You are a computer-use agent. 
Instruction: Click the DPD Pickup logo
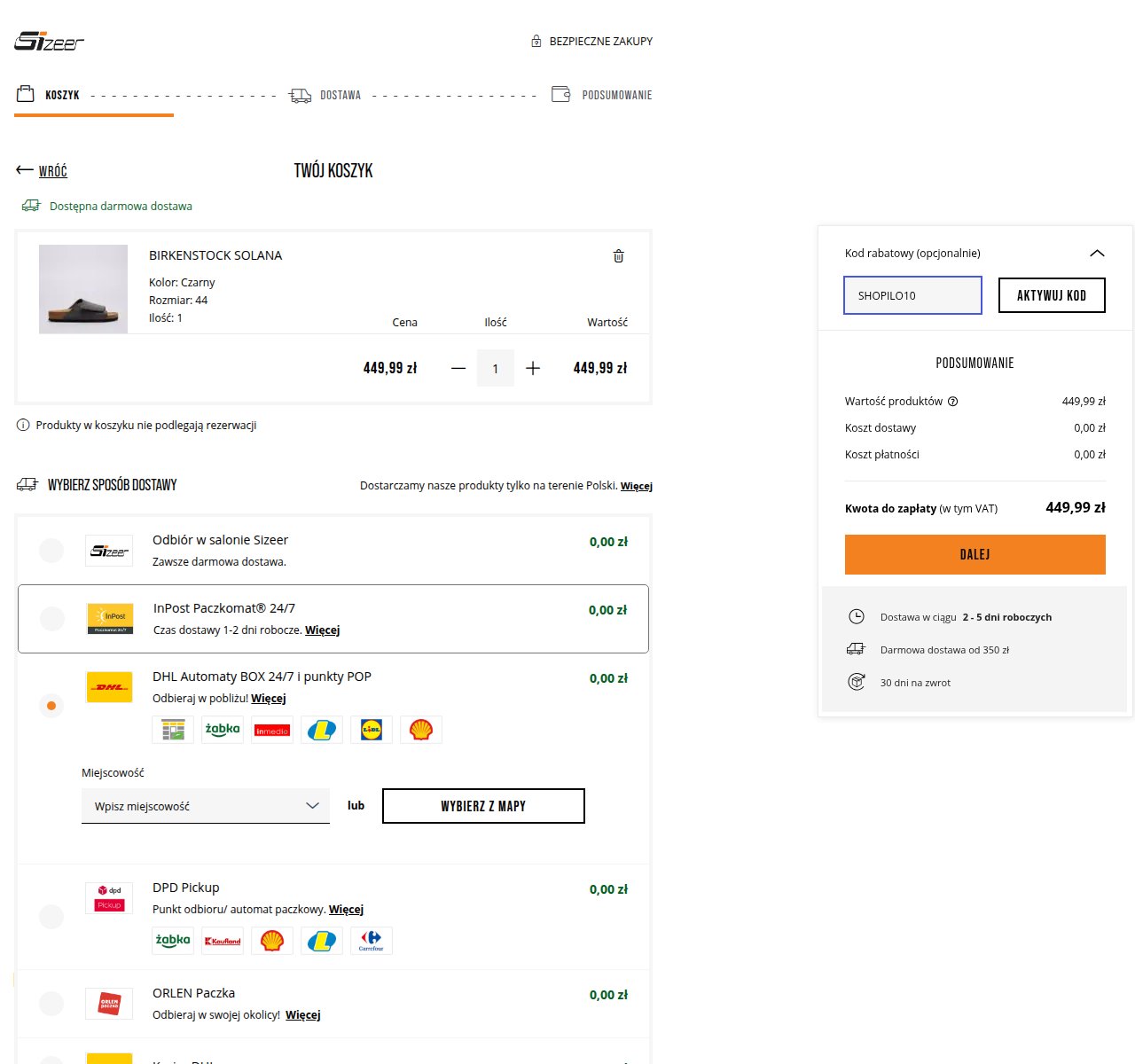[x=109, y=898]
